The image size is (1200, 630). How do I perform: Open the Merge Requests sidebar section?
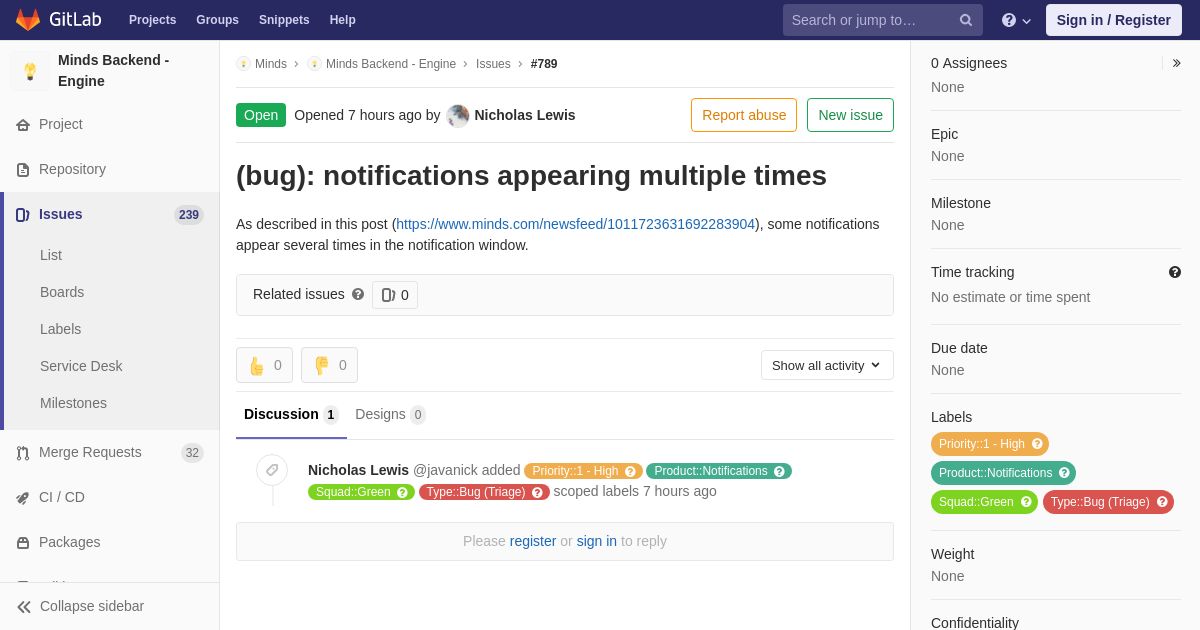[x=110, y=452]
